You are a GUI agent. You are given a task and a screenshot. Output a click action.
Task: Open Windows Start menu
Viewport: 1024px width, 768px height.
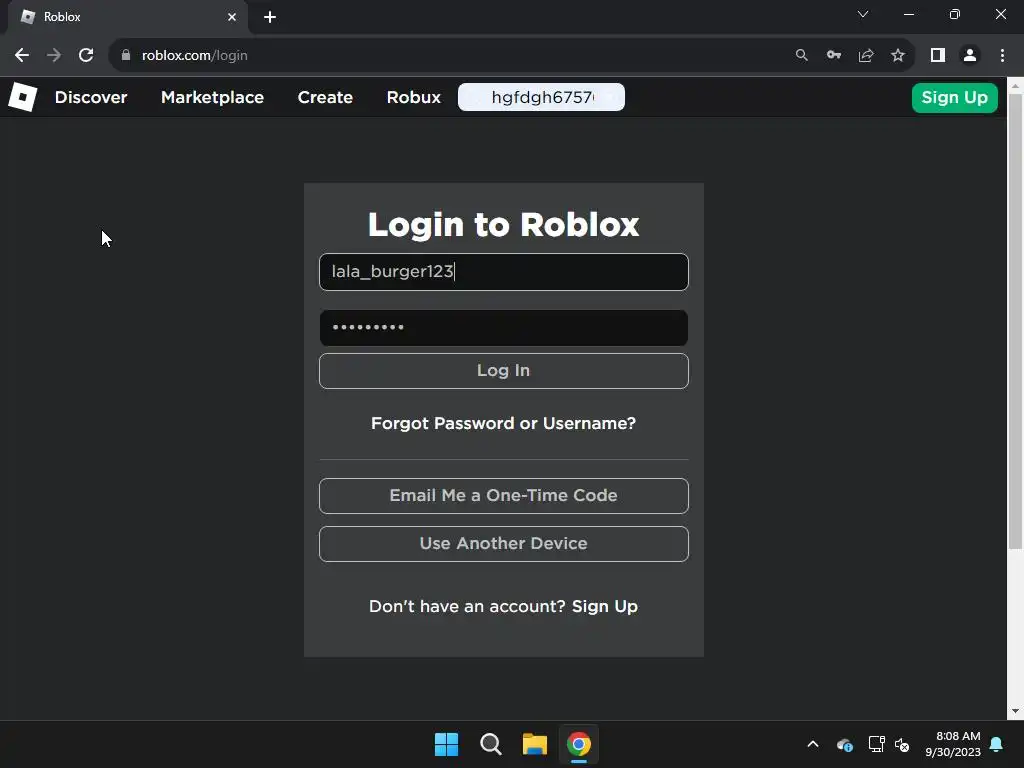[447, 744]
